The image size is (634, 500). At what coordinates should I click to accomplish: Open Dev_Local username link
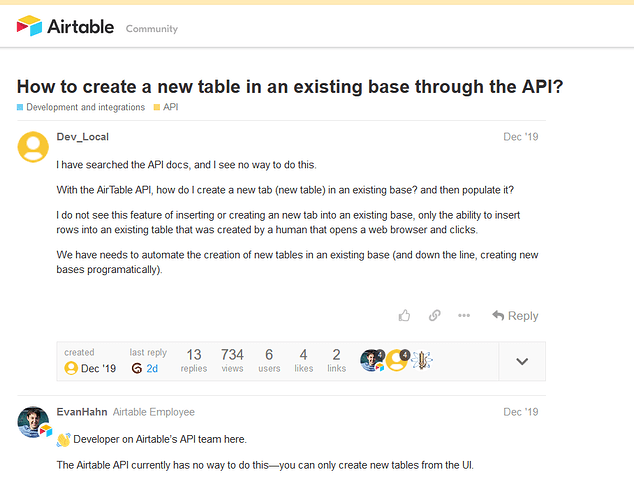(82, 136)
